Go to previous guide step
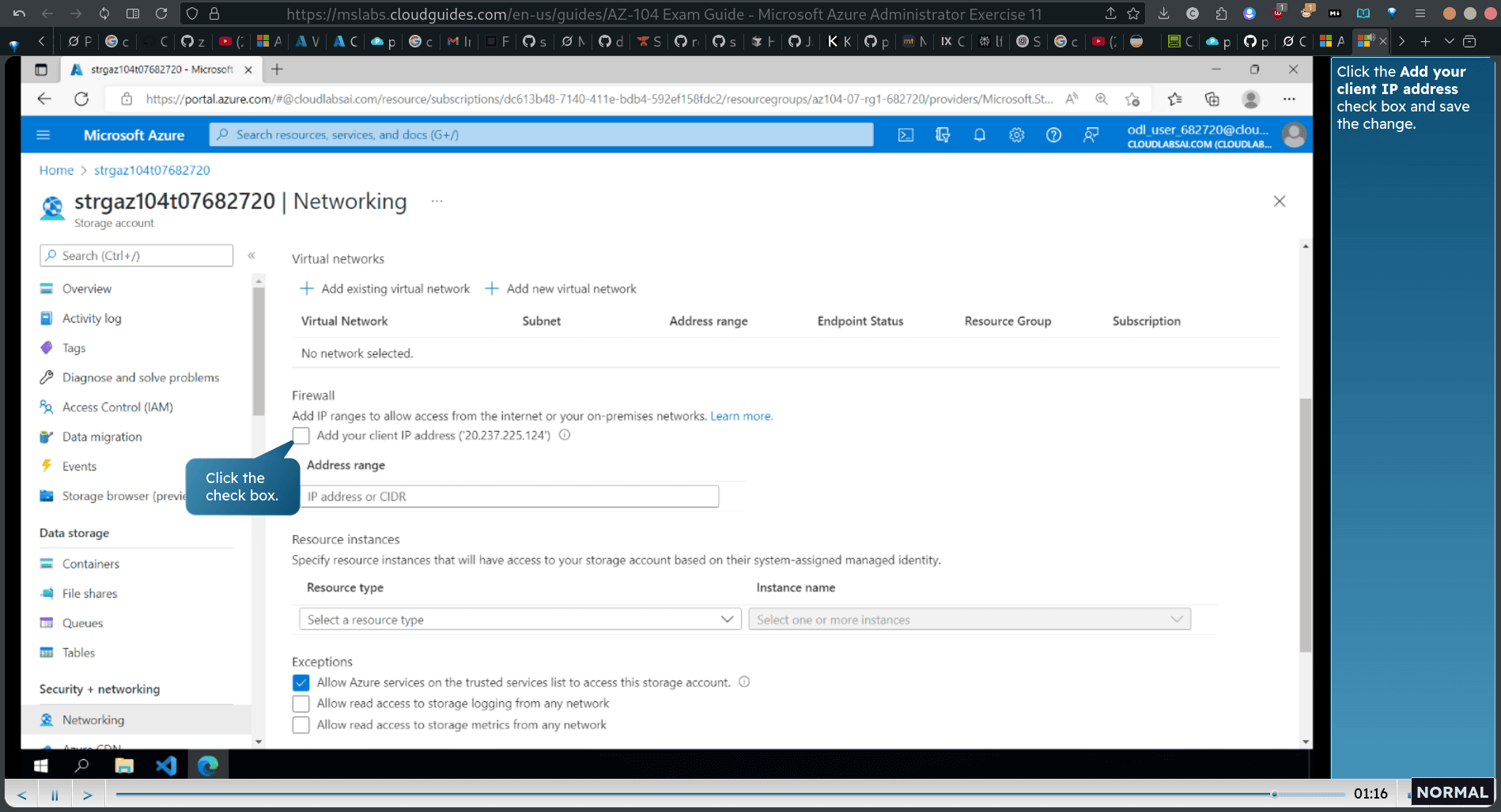This screenshot has height=812, width=1501. 22,795
